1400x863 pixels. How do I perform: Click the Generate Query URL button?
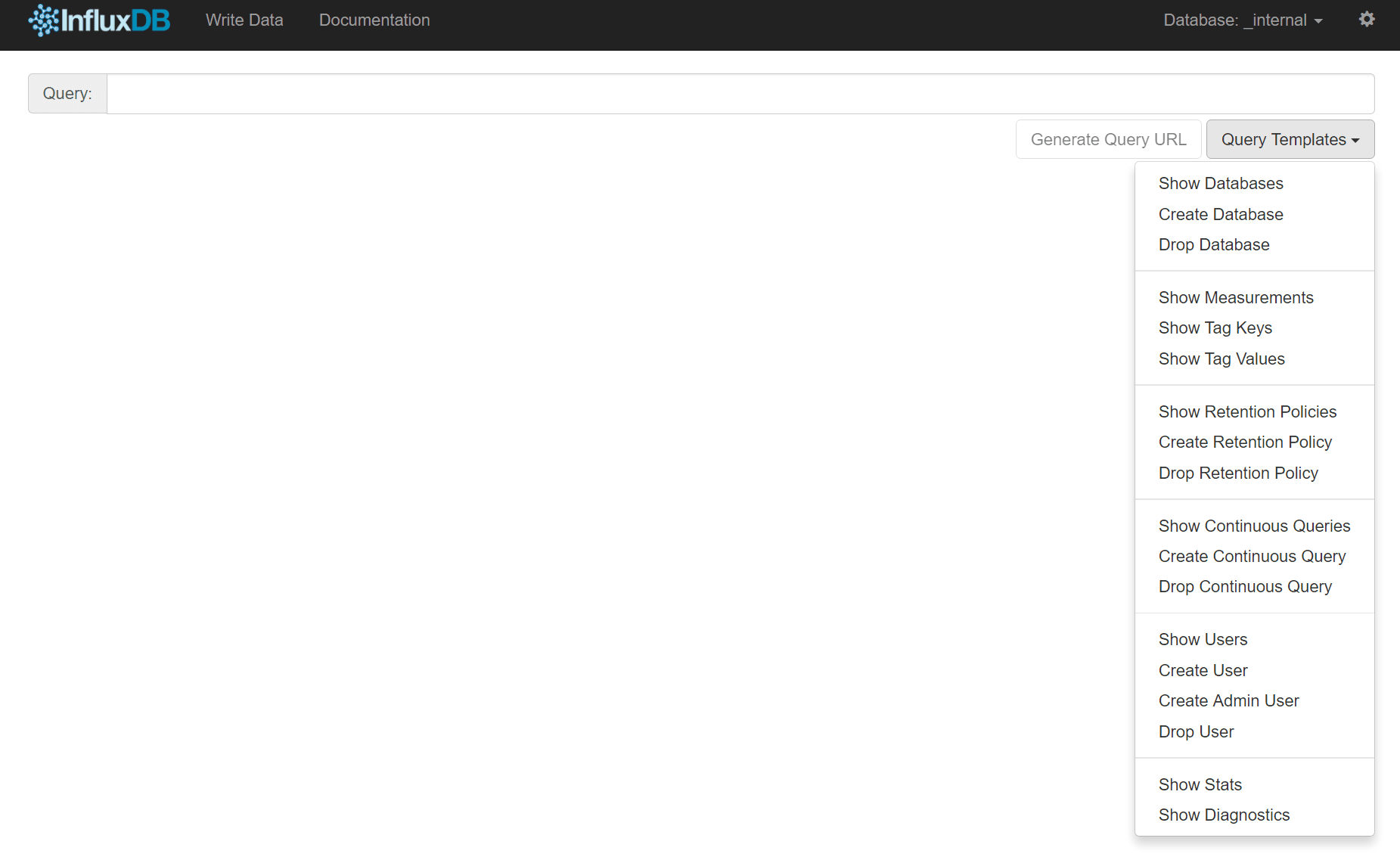tap(1108, 140)
